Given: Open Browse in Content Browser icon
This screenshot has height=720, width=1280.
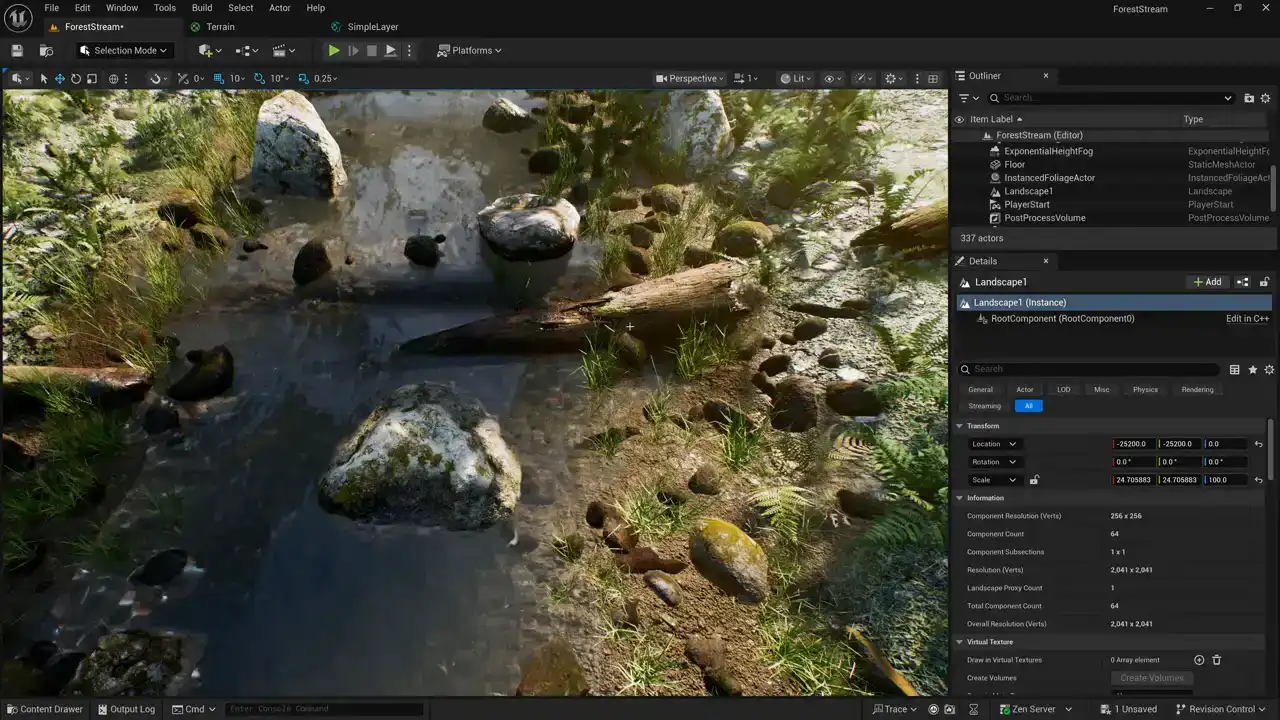Looking at the screenshot, I should 46,51.
